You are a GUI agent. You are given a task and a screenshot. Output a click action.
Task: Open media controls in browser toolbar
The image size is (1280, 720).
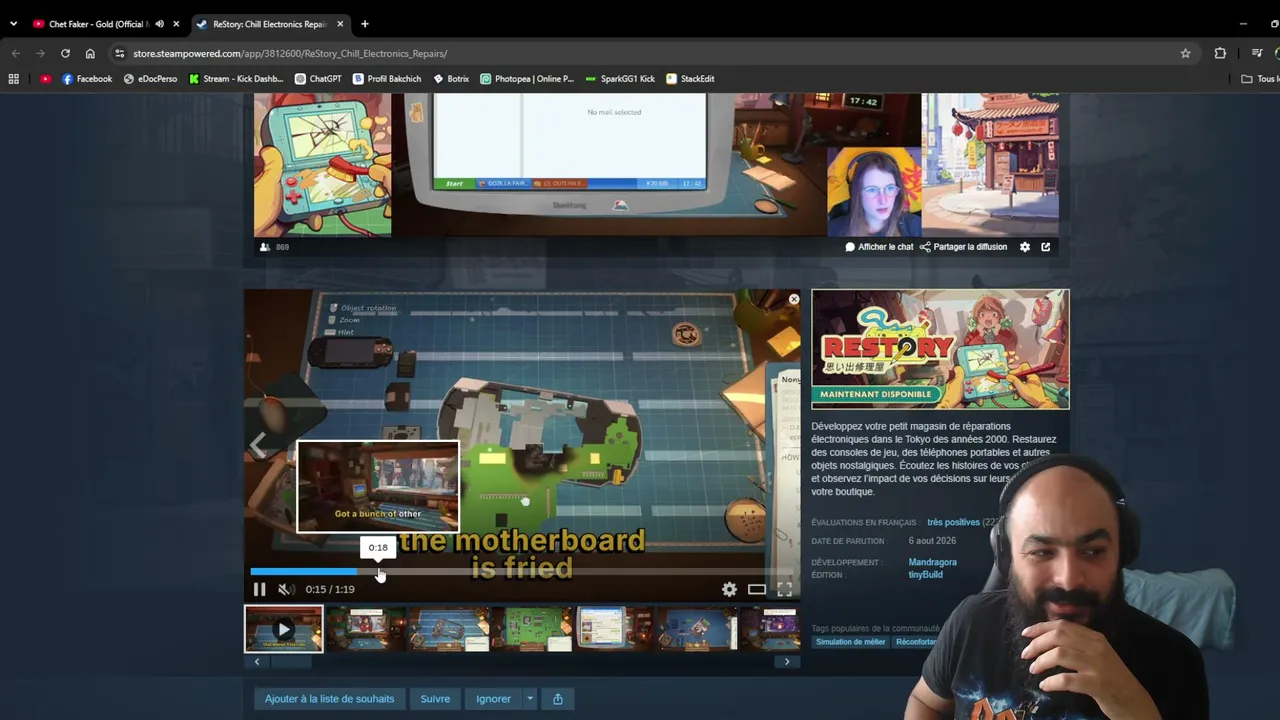point(1257,53)
